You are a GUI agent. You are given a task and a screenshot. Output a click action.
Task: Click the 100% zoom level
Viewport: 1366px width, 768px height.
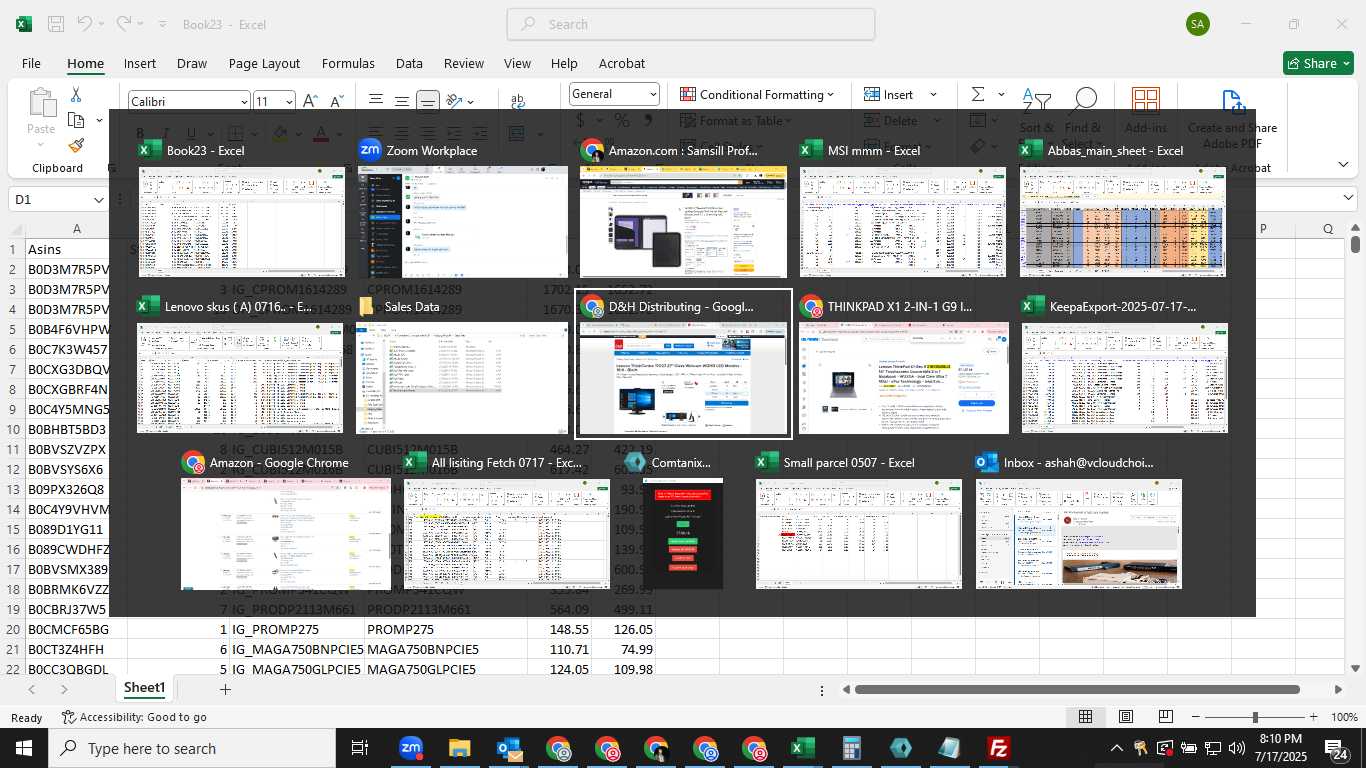pyautogui.click(x=1344, y=717)
